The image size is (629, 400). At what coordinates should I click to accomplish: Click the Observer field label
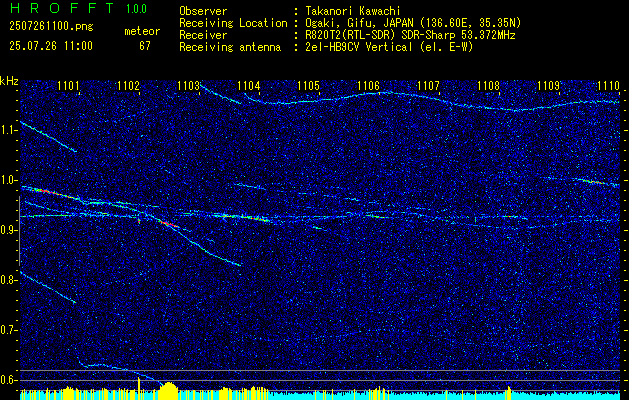pos(203,11)
